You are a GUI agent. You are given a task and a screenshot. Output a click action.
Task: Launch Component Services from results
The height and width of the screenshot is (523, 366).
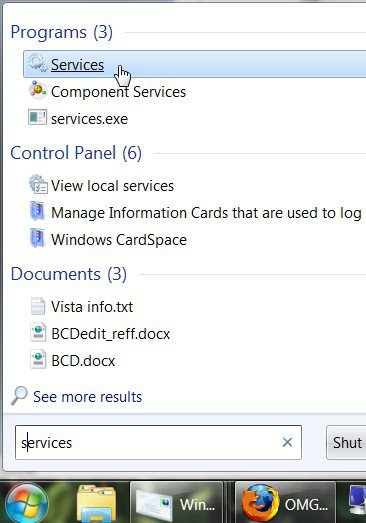point(118,92)
